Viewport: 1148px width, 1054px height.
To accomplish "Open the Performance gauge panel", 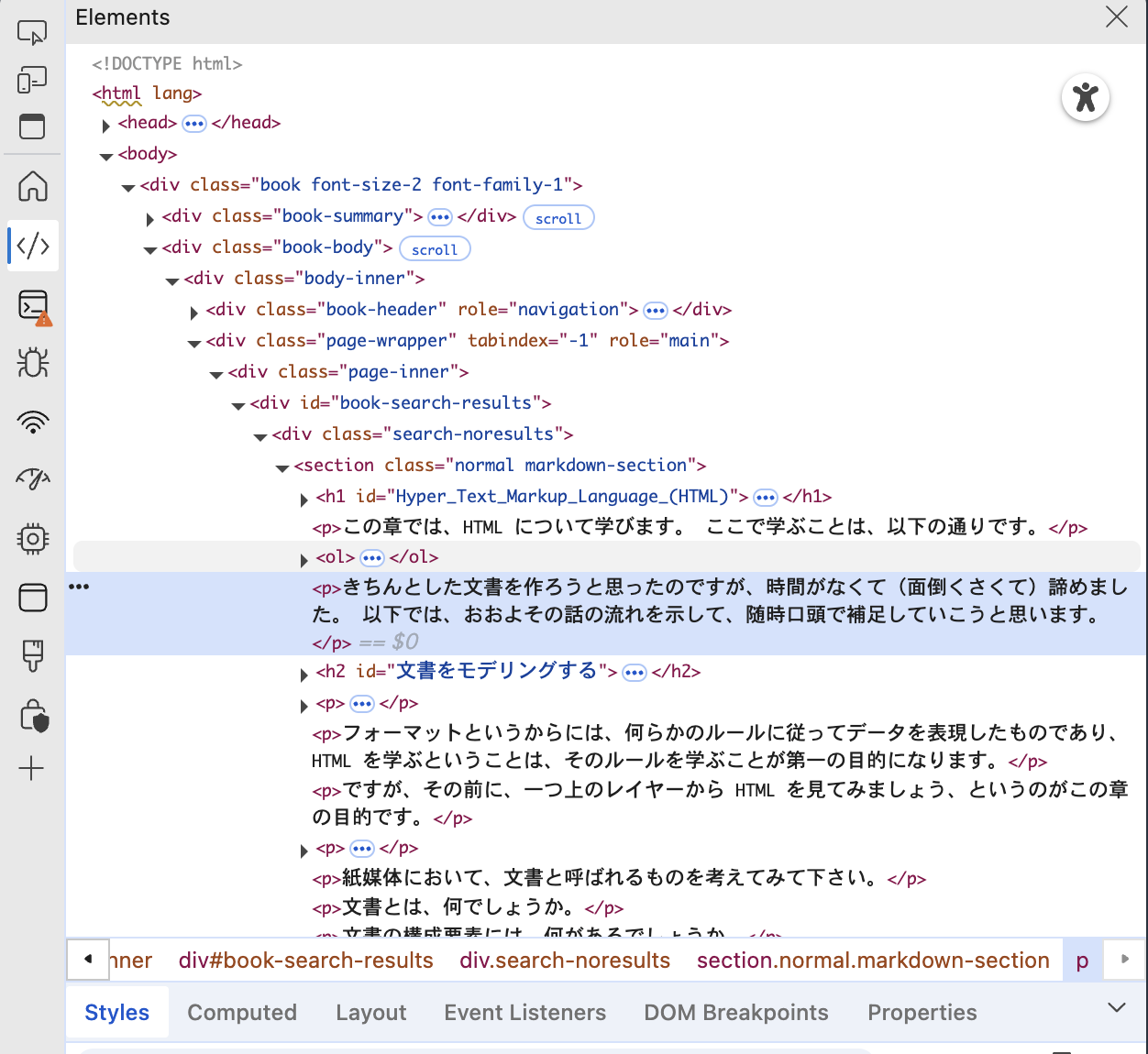I will point(32,478).
